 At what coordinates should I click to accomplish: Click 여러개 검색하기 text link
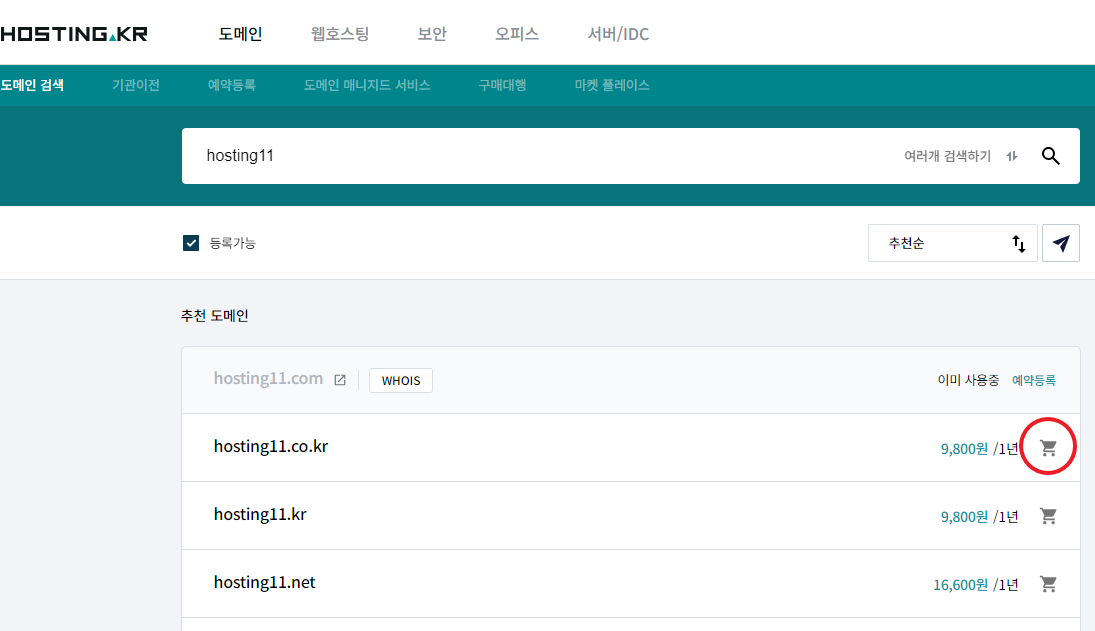[x=947, y=156]
